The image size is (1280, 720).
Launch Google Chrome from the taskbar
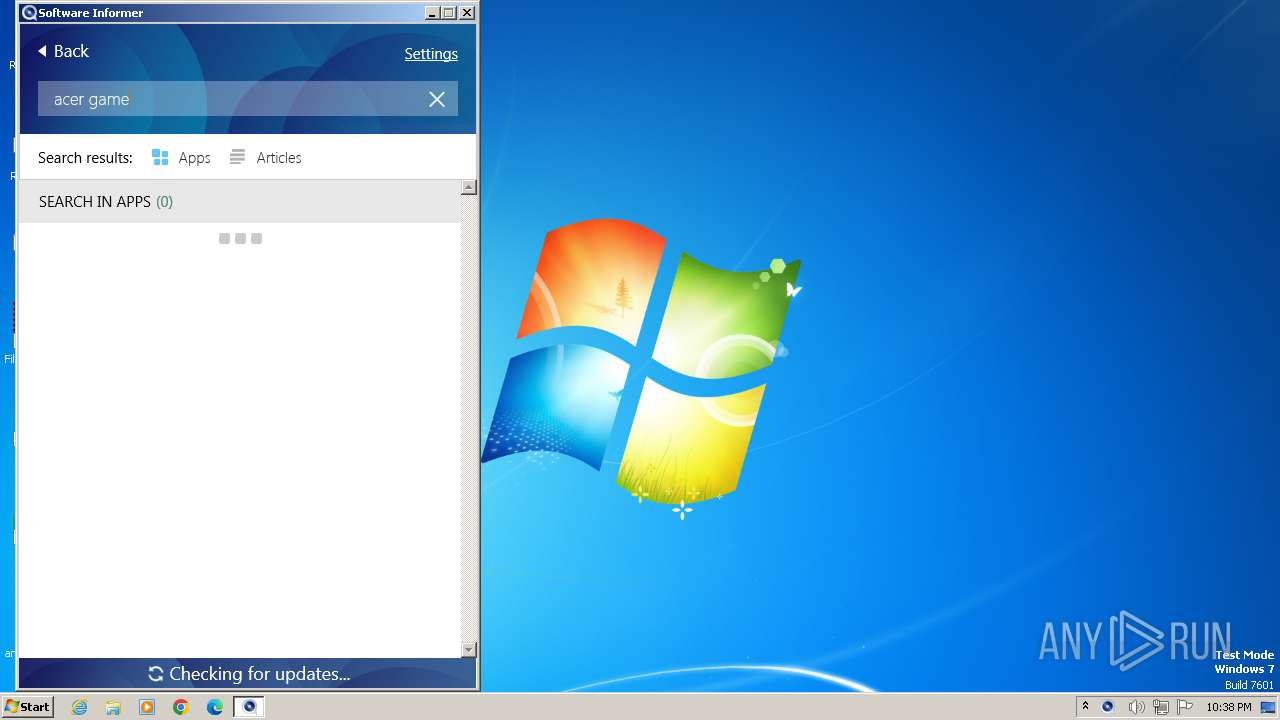(x=181, y=707)
